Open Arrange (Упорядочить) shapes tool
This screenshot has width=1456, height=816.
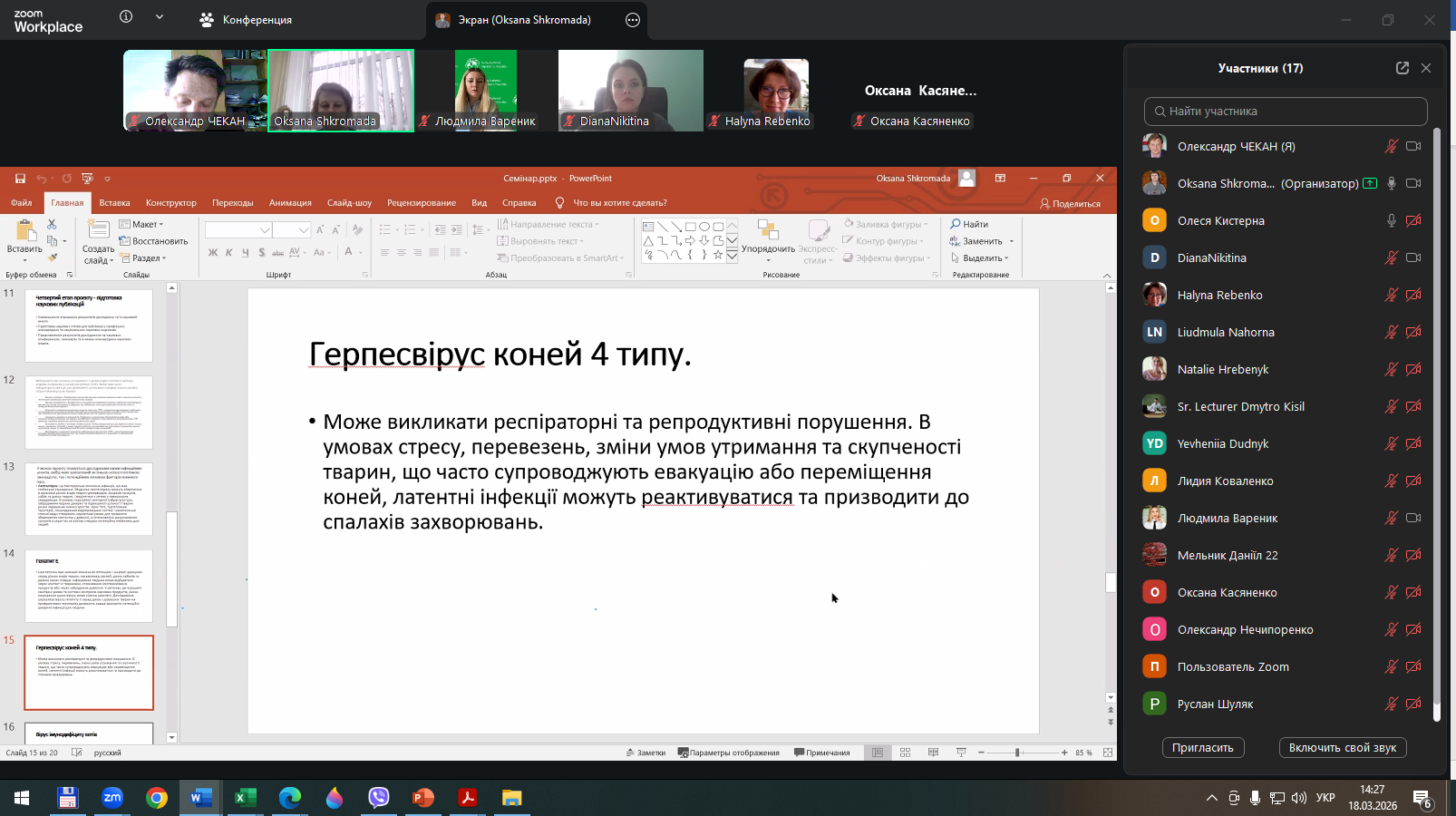tap(768, 241)
